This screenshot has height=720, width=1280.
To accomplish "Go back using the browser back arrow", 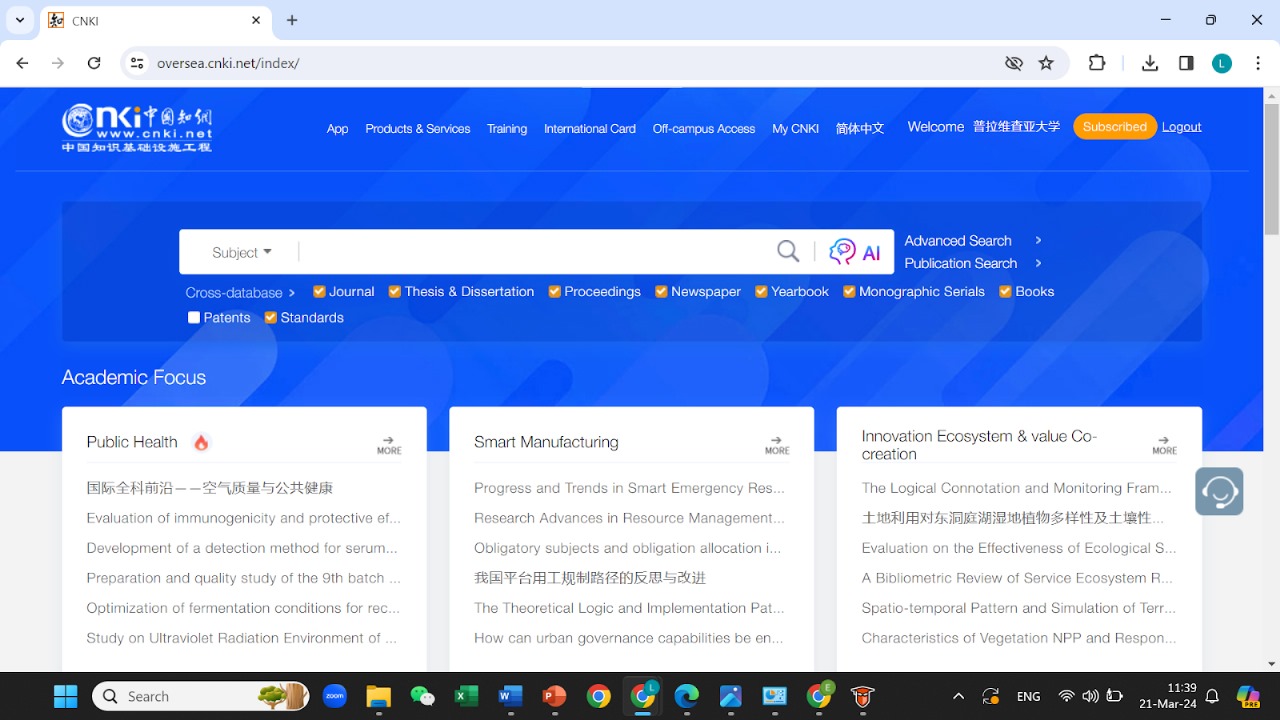I will click(x=23, y=63).
